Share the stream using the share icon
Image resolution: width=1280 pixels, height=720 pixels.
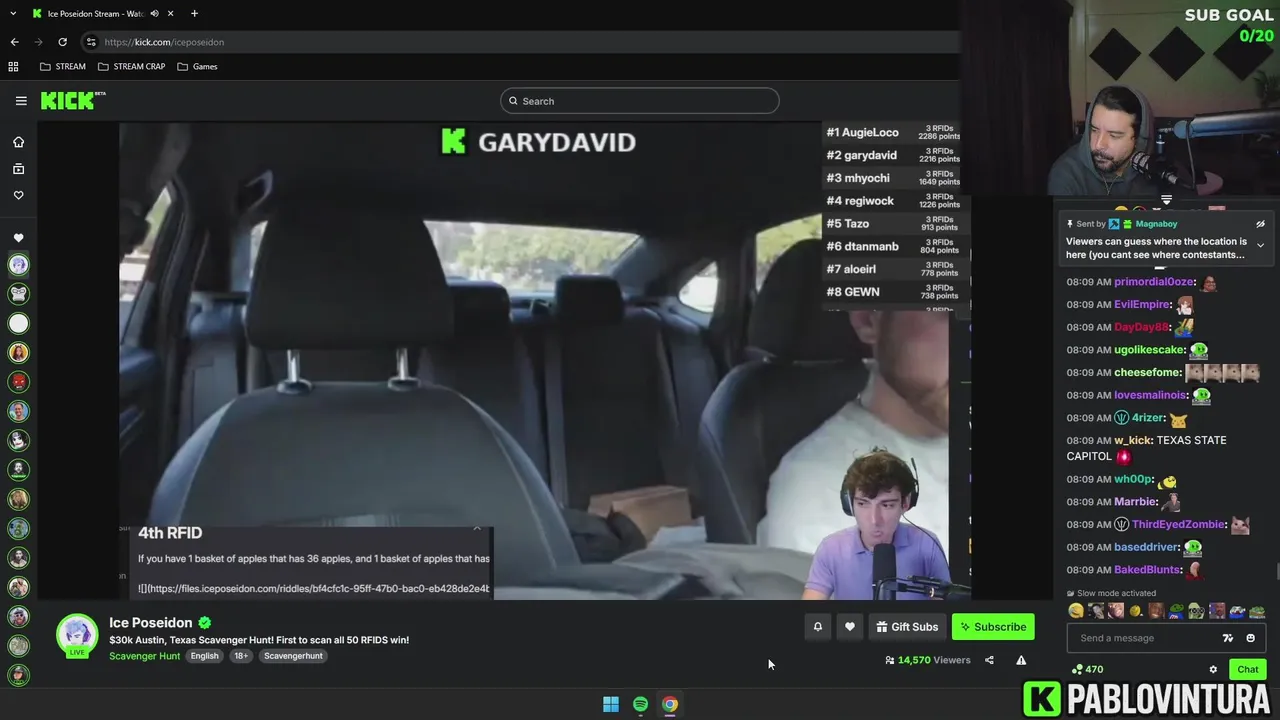(989, 660)
